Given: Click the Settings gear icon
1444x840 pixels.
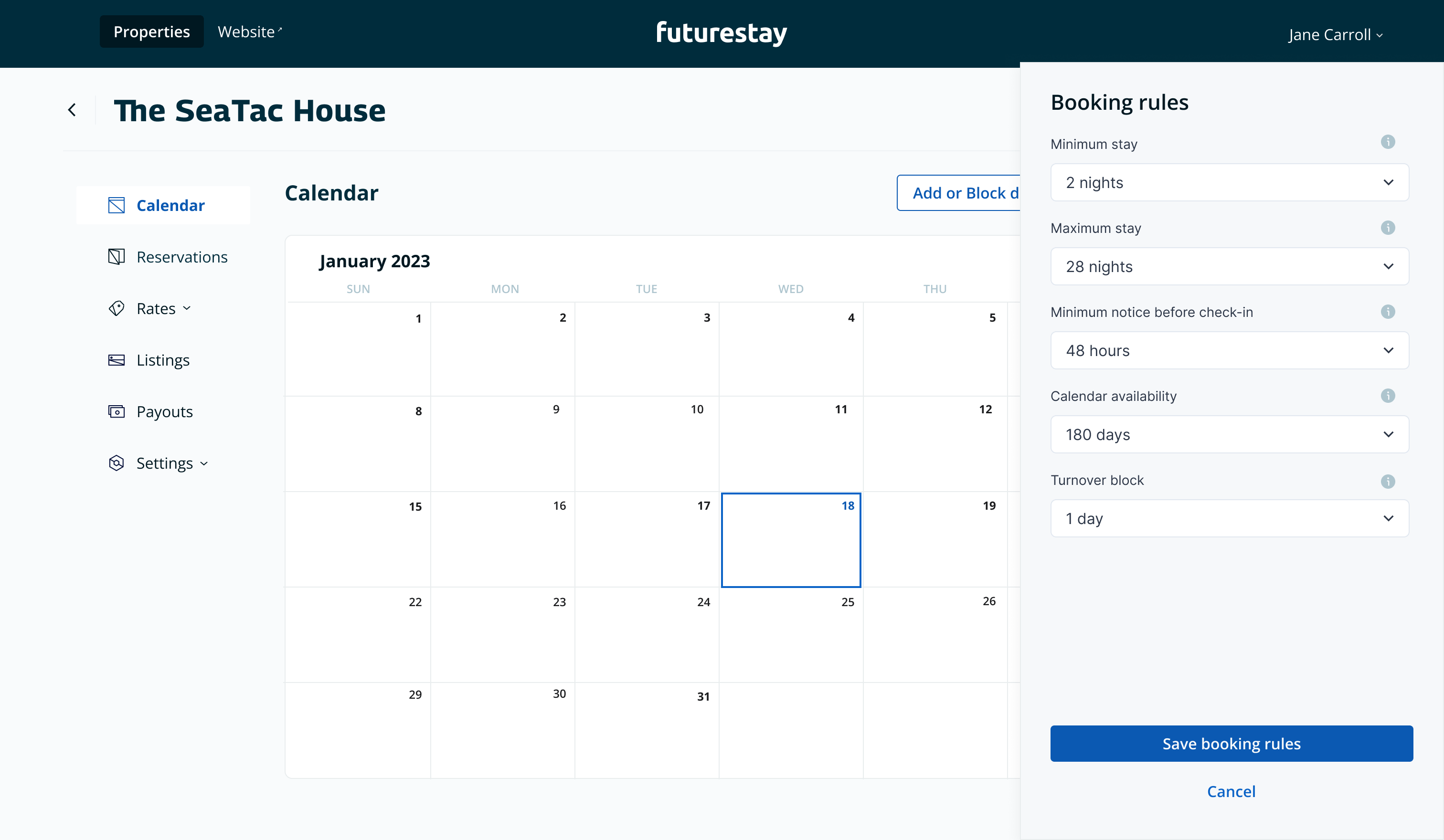Looking at the screenshot, I should click(117, 462).
